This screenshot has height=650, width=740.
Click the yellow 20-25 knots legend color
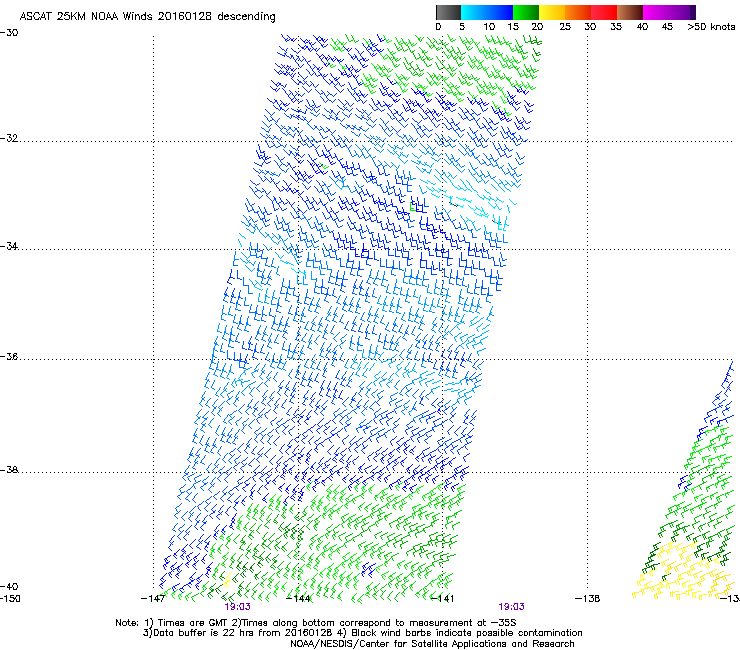[x=552, y=12]
